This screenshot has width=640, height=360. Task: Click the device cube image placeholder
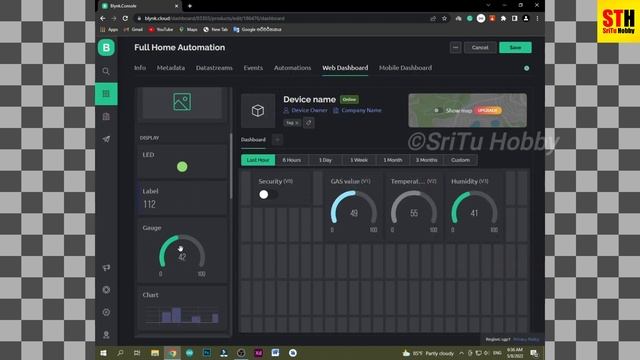[258, 111]
